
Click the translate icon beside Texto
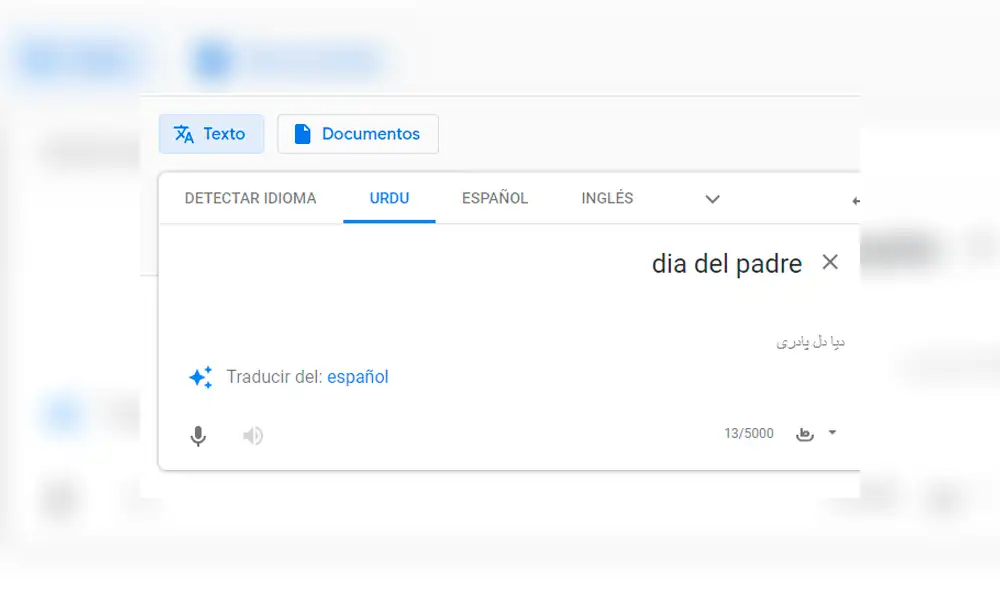[183, 133]
